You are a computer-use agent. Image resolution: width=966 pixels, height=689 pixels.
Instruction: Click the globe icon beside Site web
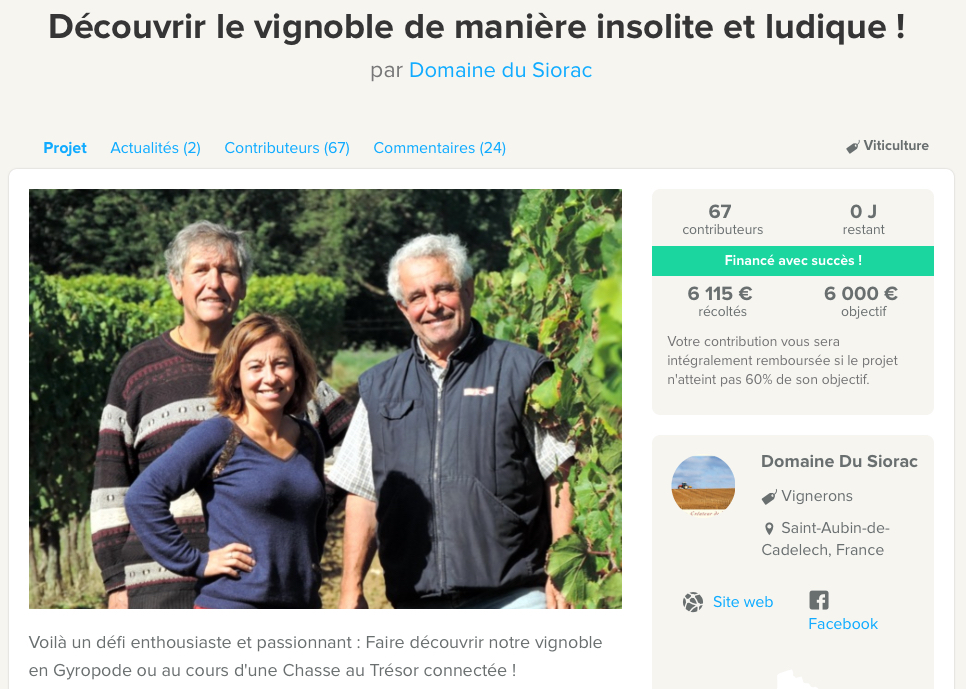click(x=693, y=602)
